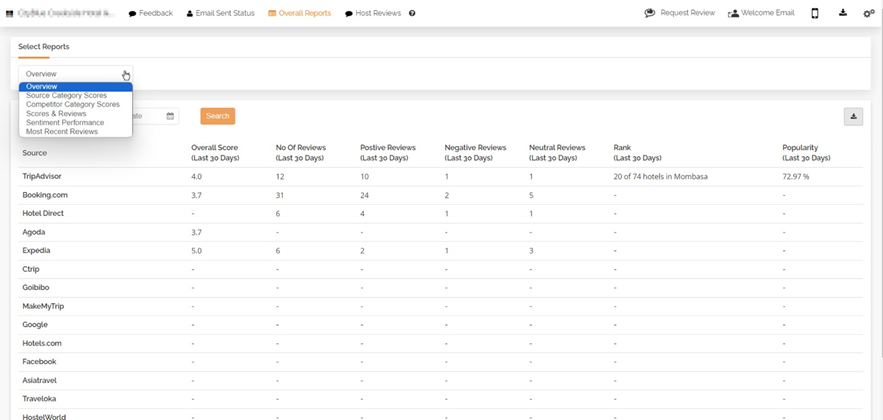
Task: Switch to the Overall Reports tab
Action: pos(300,14)
